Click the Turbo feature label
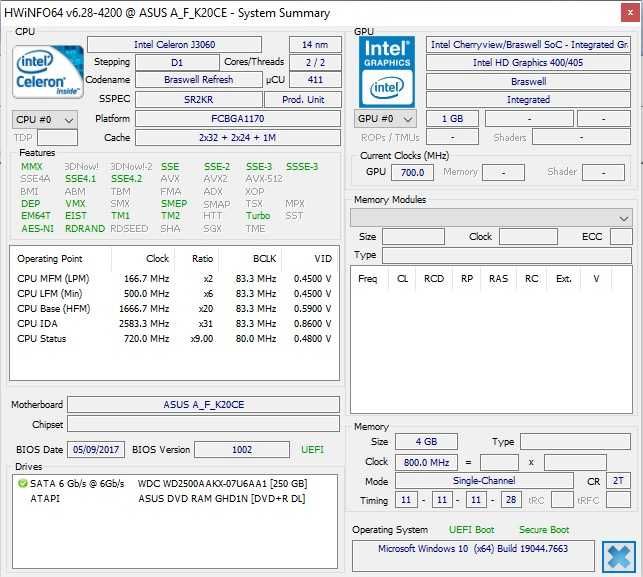 258,216
